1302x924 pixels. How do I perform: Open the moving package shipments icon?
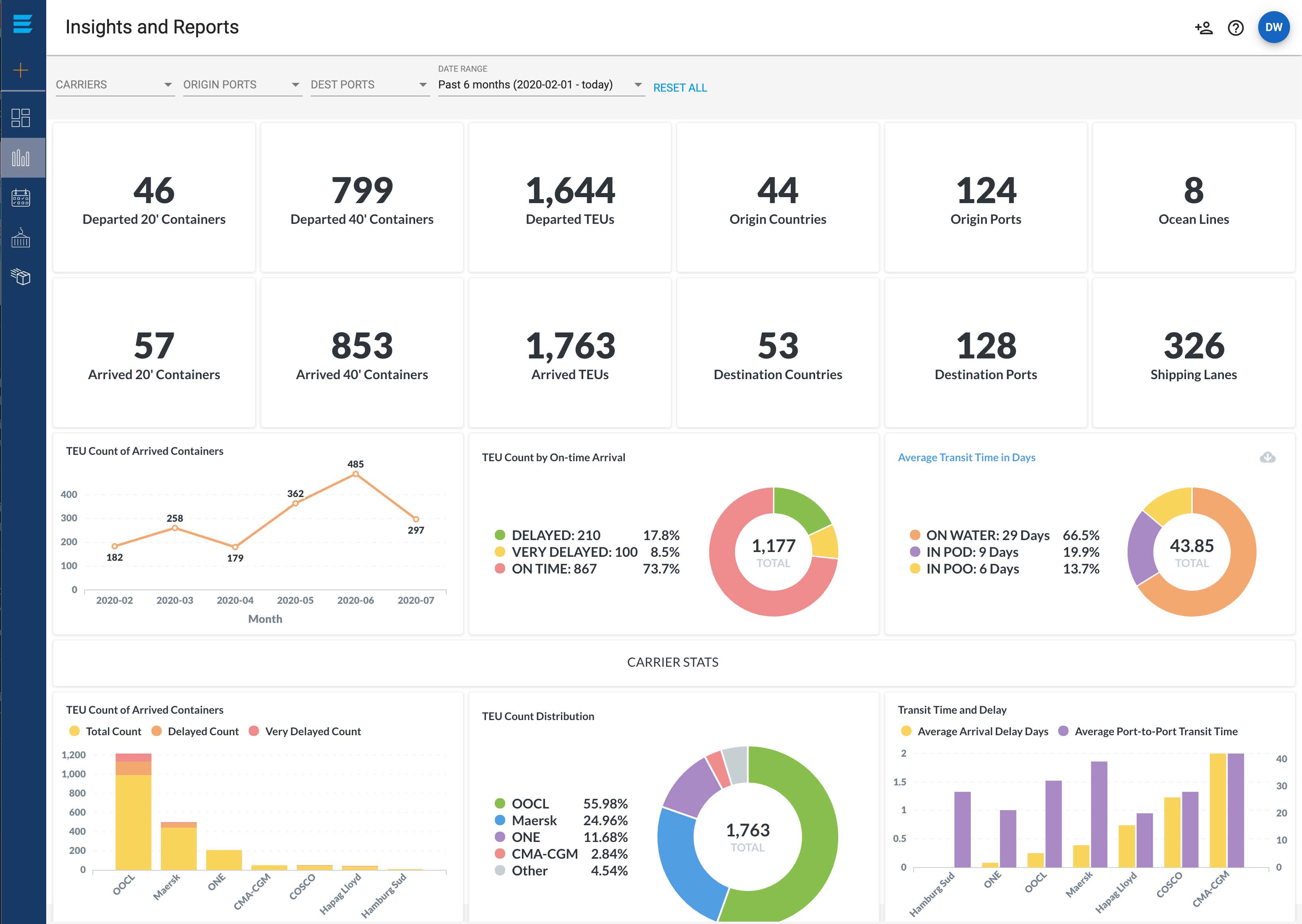click(x=21, y=277)
